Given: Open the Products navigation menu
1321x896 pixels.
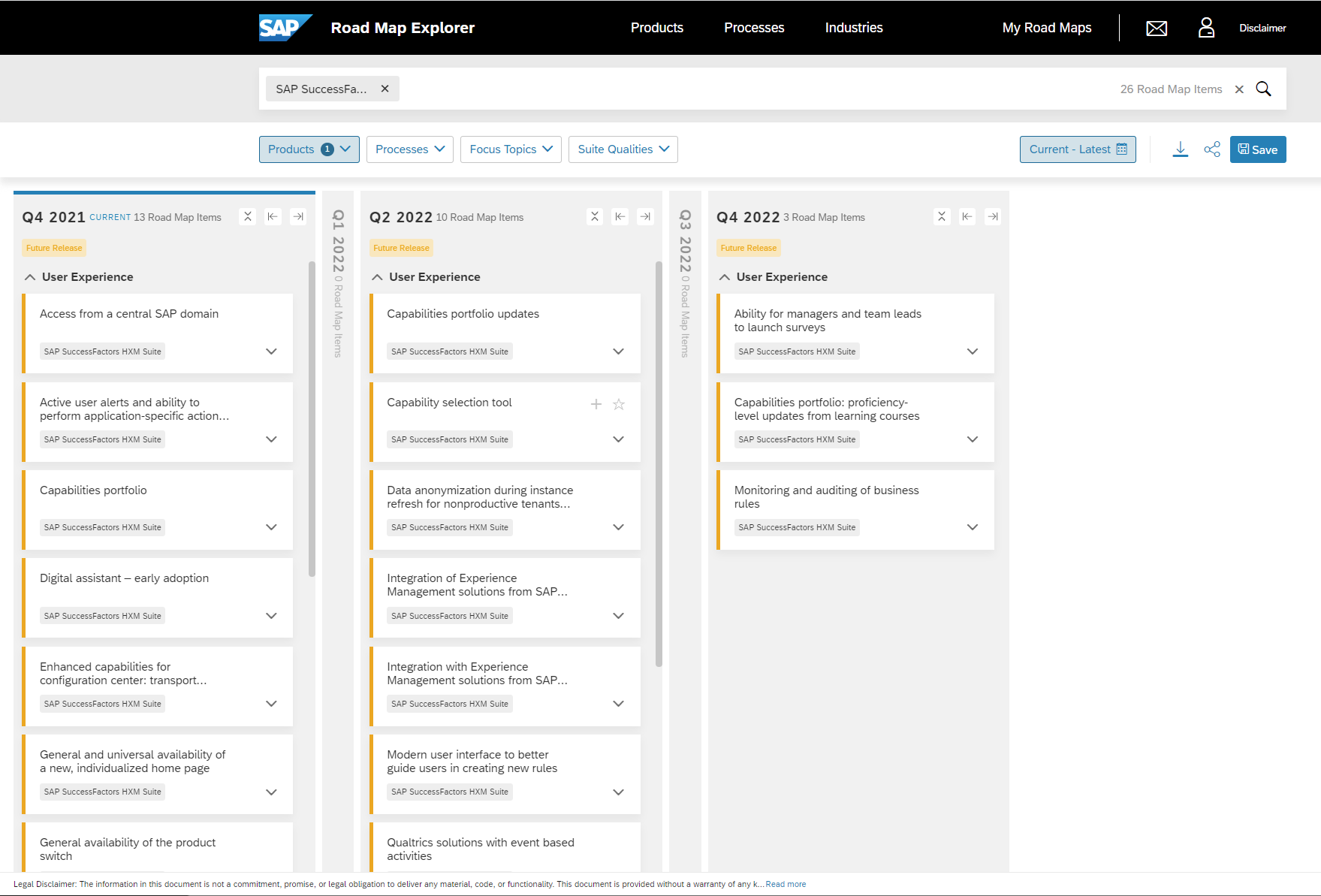Looking at the screenshot, I should tap(656, 28).
